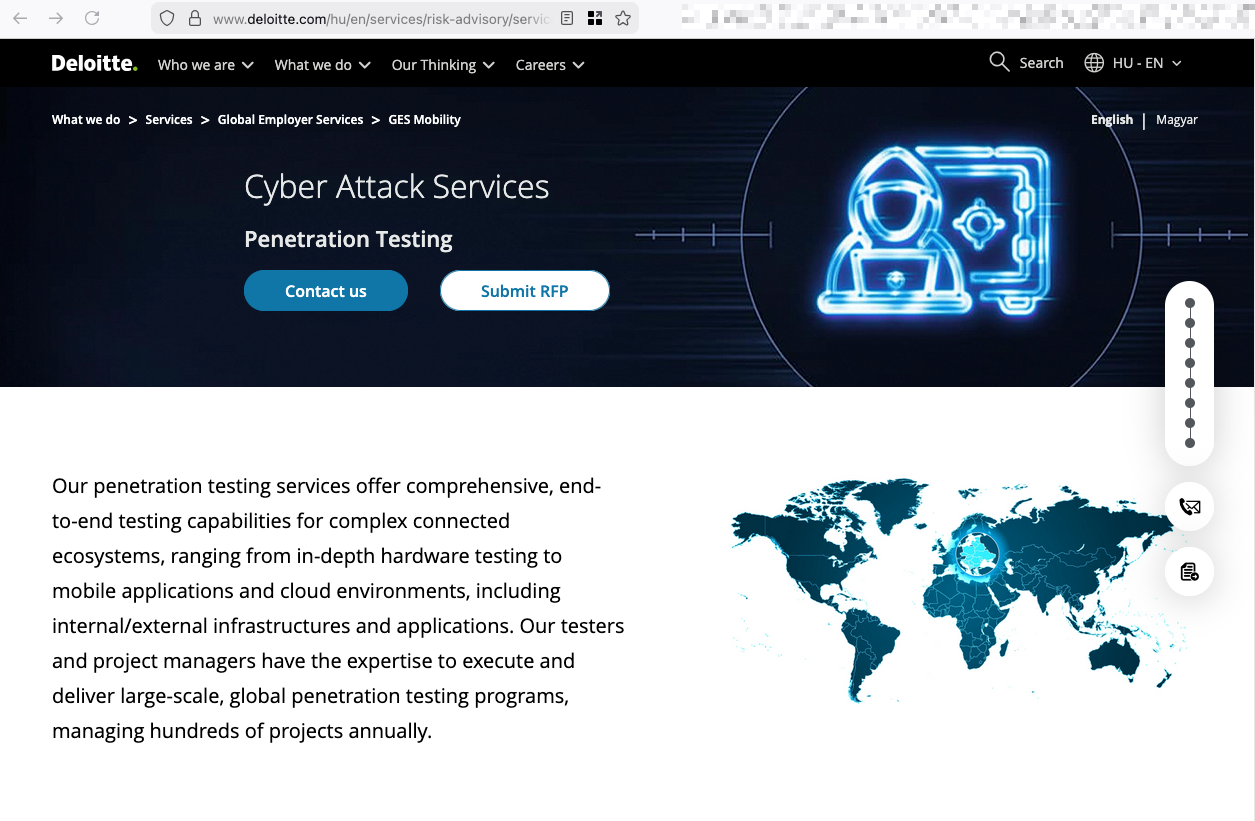Jump to section via the topmost side-navigation dot
1255x821 pixels.
click(x=1190, y=303)
